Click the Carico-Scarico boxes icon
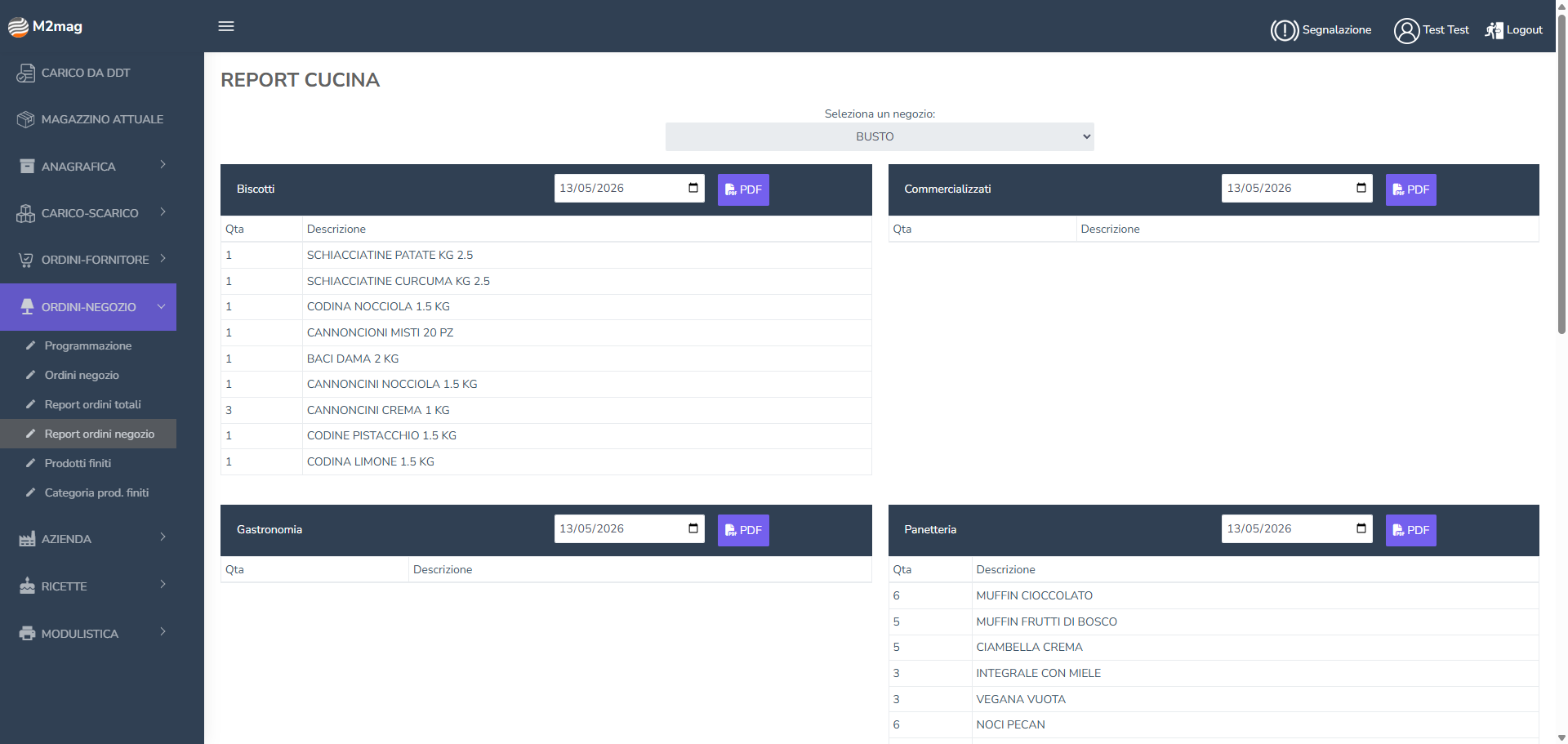The image size is (1568, 744). pos(26,213)
